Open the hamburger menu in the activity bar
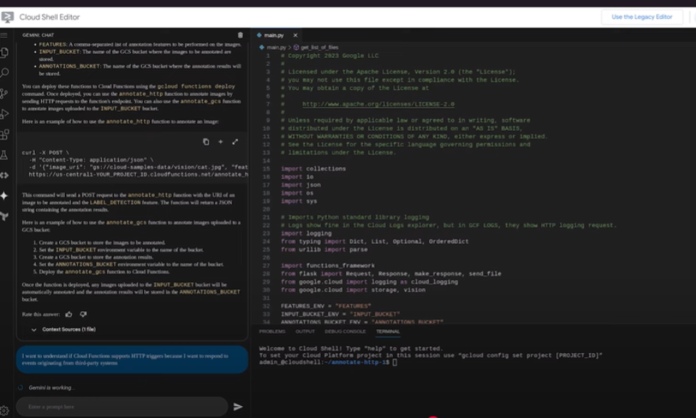The image size is (696, 418). pos(4,35)
